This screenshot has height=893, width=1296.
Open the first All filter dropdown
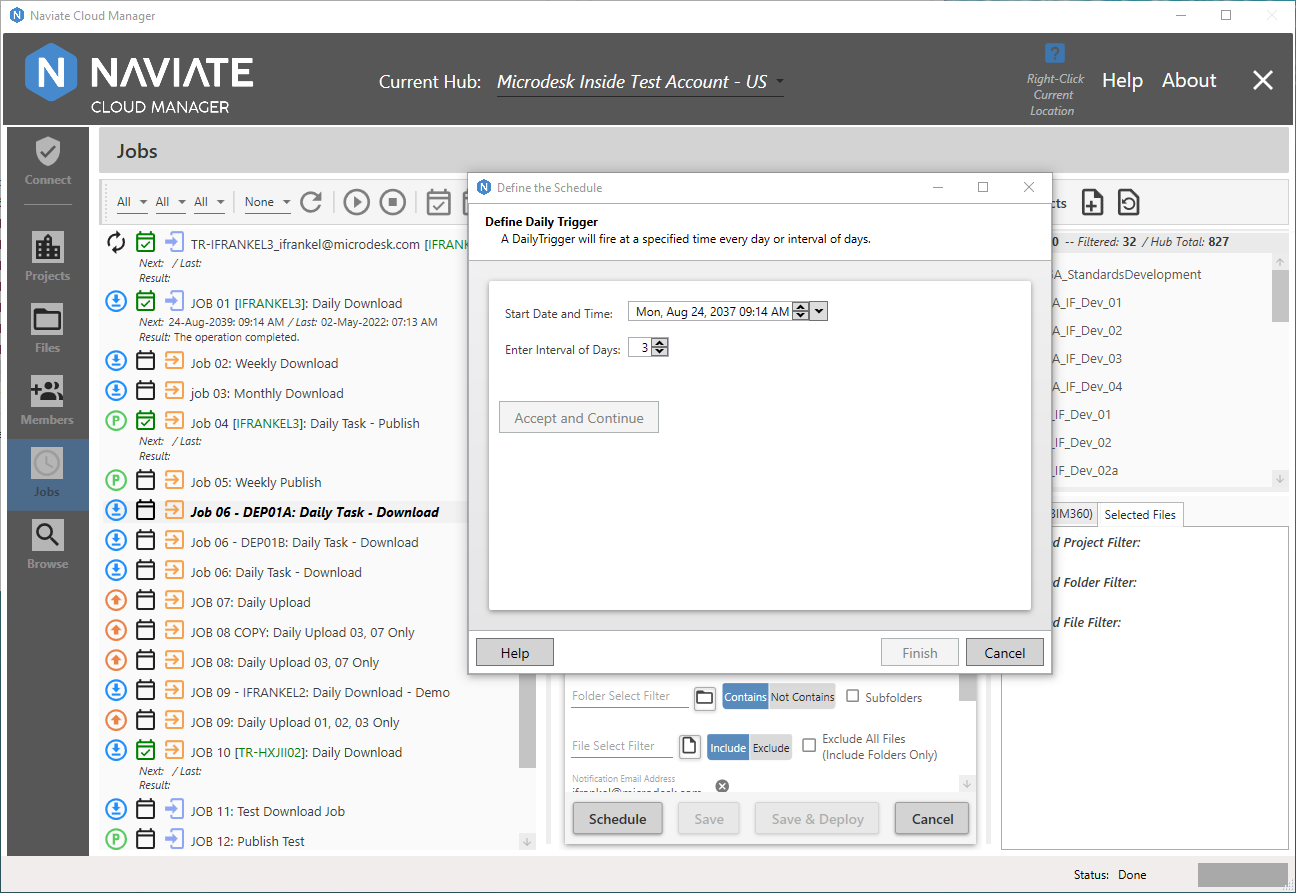pos(132,202)
